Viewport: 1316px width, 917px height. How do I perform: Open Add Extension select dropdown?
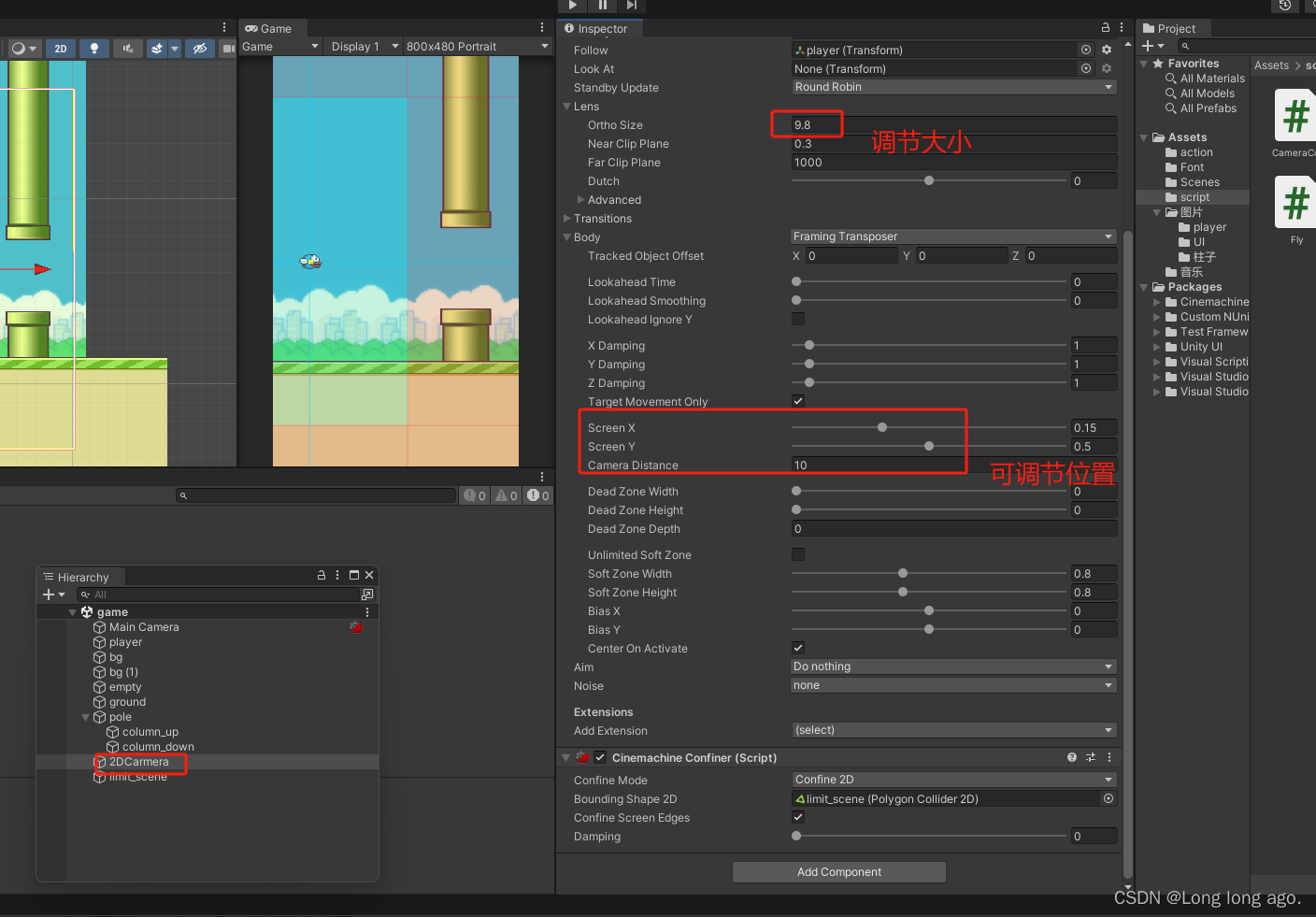pyautogui.click(x=954, y=730)
